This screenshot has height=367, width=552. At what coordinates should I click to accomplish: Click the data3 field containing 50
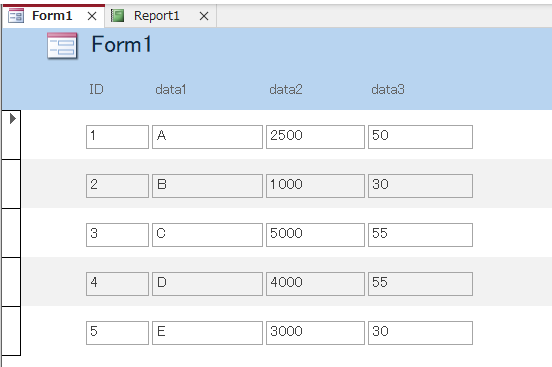420,137
